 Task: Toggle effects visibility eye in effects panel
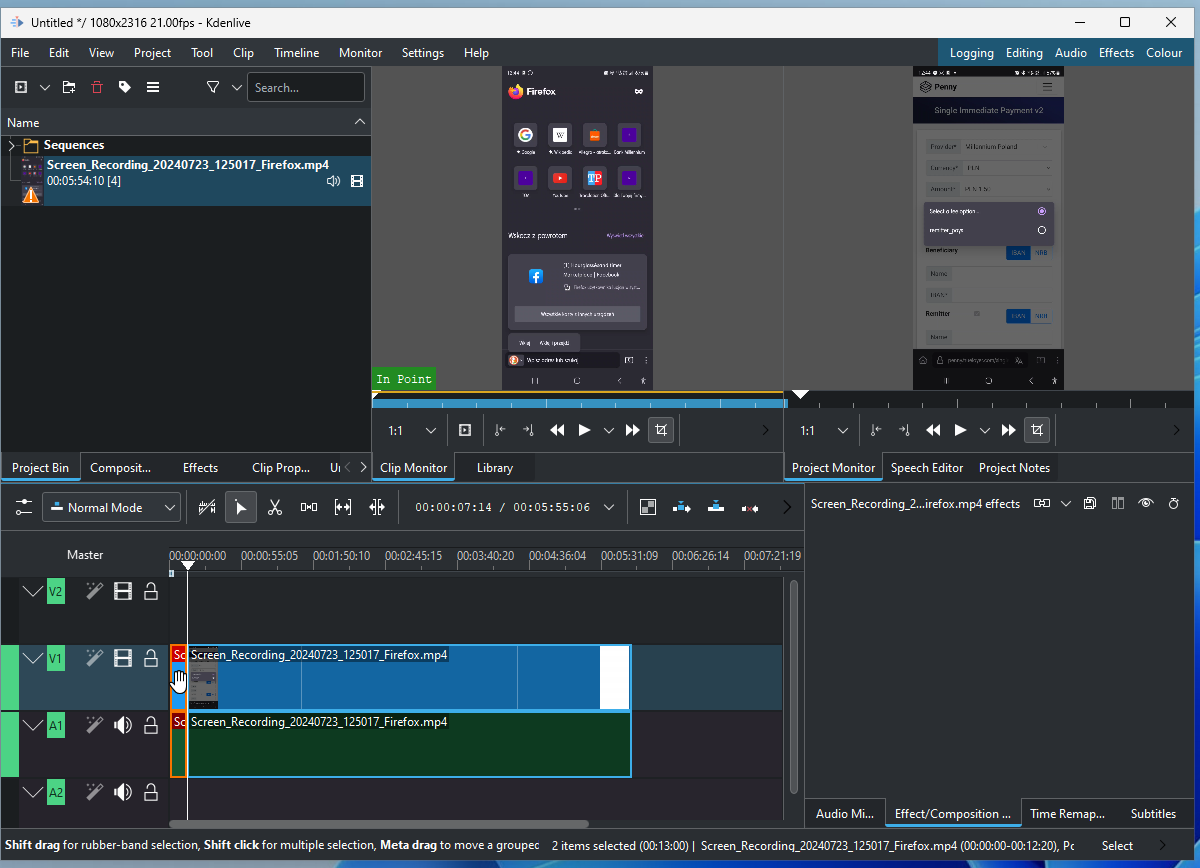point(1146,503)
